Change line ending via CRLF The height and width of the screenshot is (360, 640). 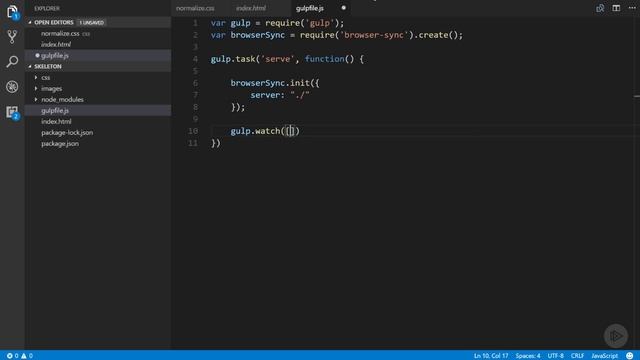pos(577,356)
